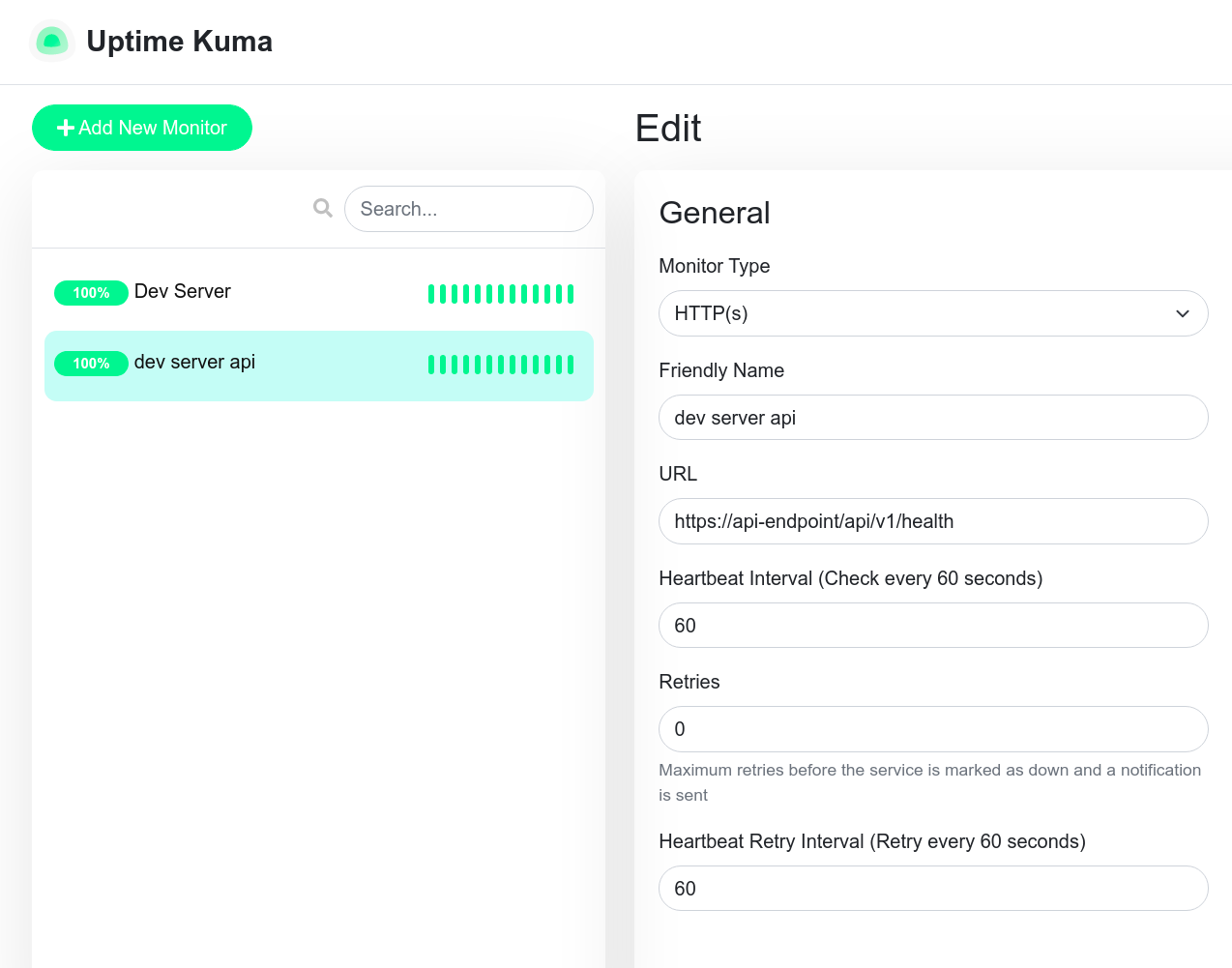The height and width of the screenshot is (968, 1232).
Task: Click the Uptime Kuma logo icon
Action: (52, 42)
